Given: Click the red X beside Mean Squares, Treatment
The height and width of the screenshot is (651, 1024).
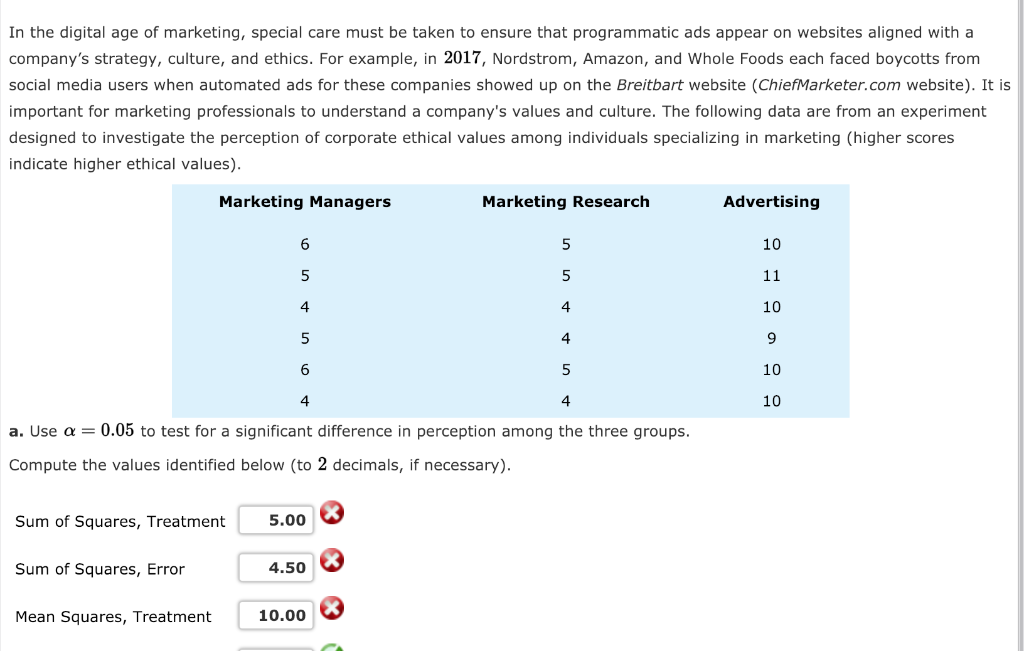Looking at the screenshot, I should coord(331,608).
